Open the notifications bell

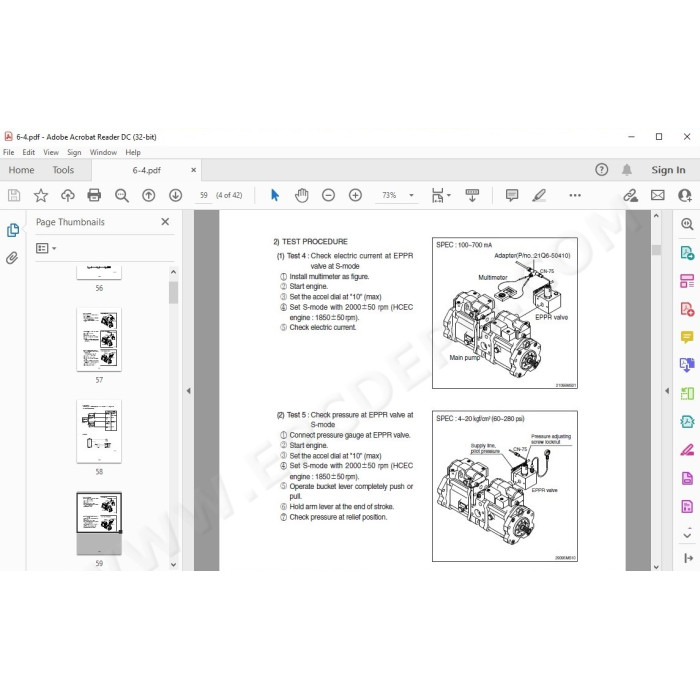(627, 170)
